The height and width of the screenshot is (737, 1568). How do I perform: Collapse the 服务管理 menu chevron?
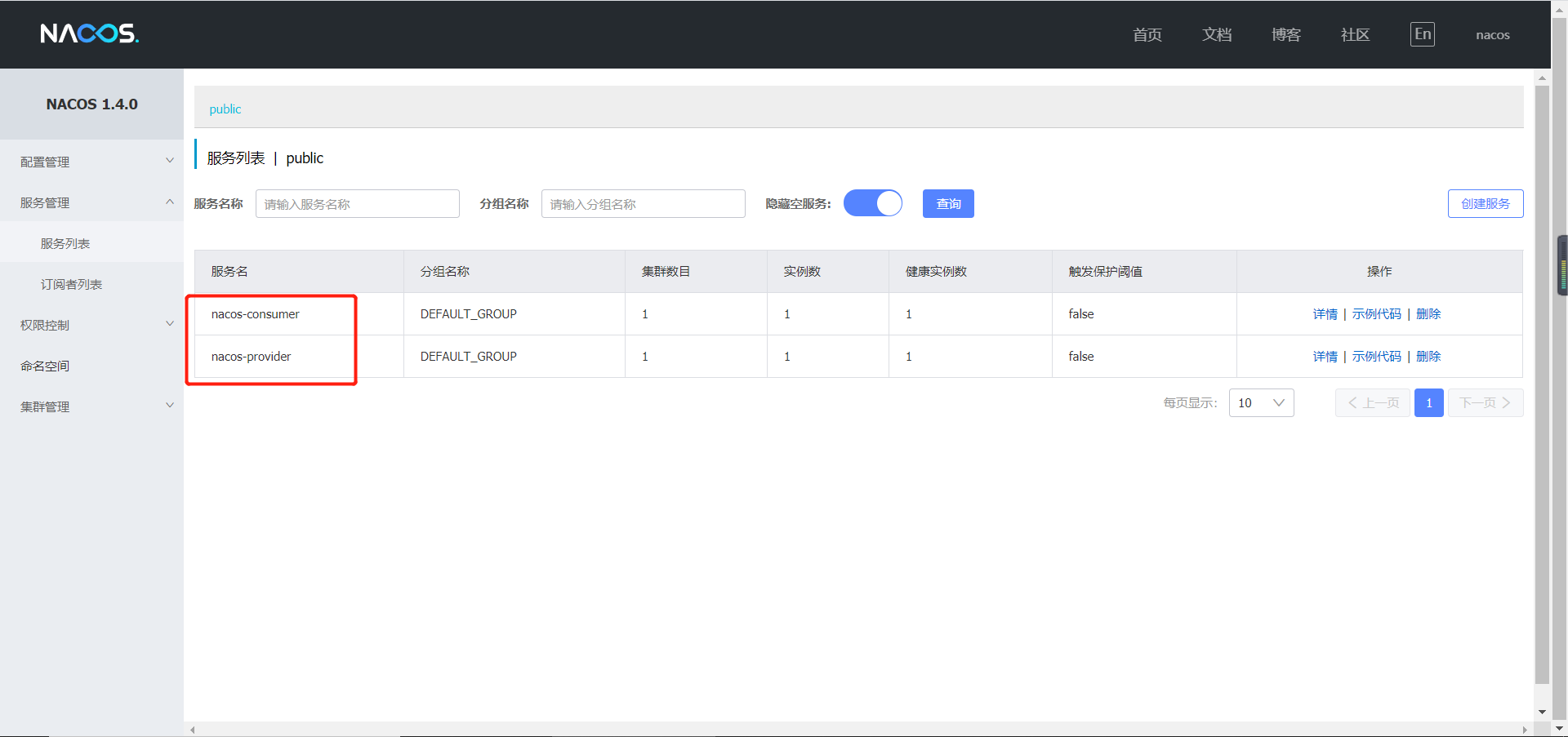(x=170, y=202)
